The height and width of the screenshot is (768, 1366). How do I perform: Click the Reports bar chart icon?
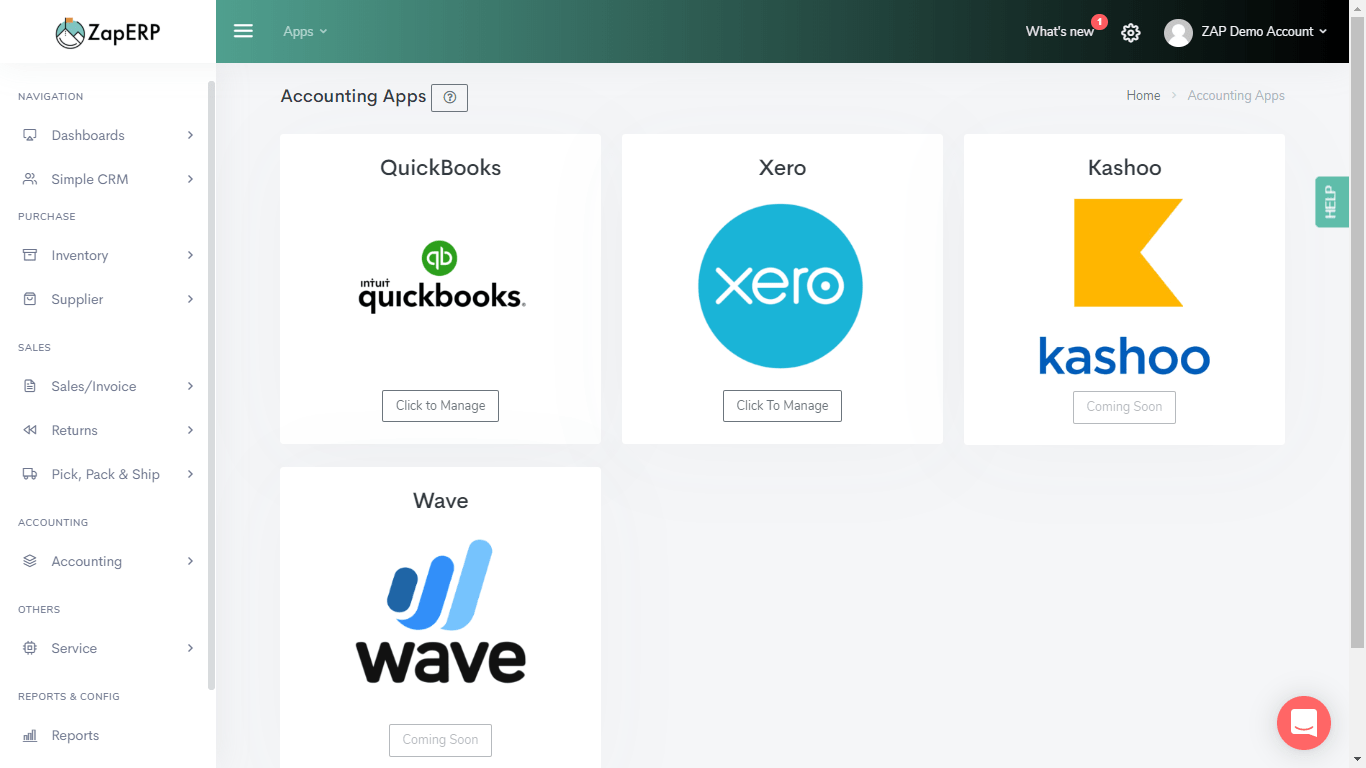pos(30,735)
